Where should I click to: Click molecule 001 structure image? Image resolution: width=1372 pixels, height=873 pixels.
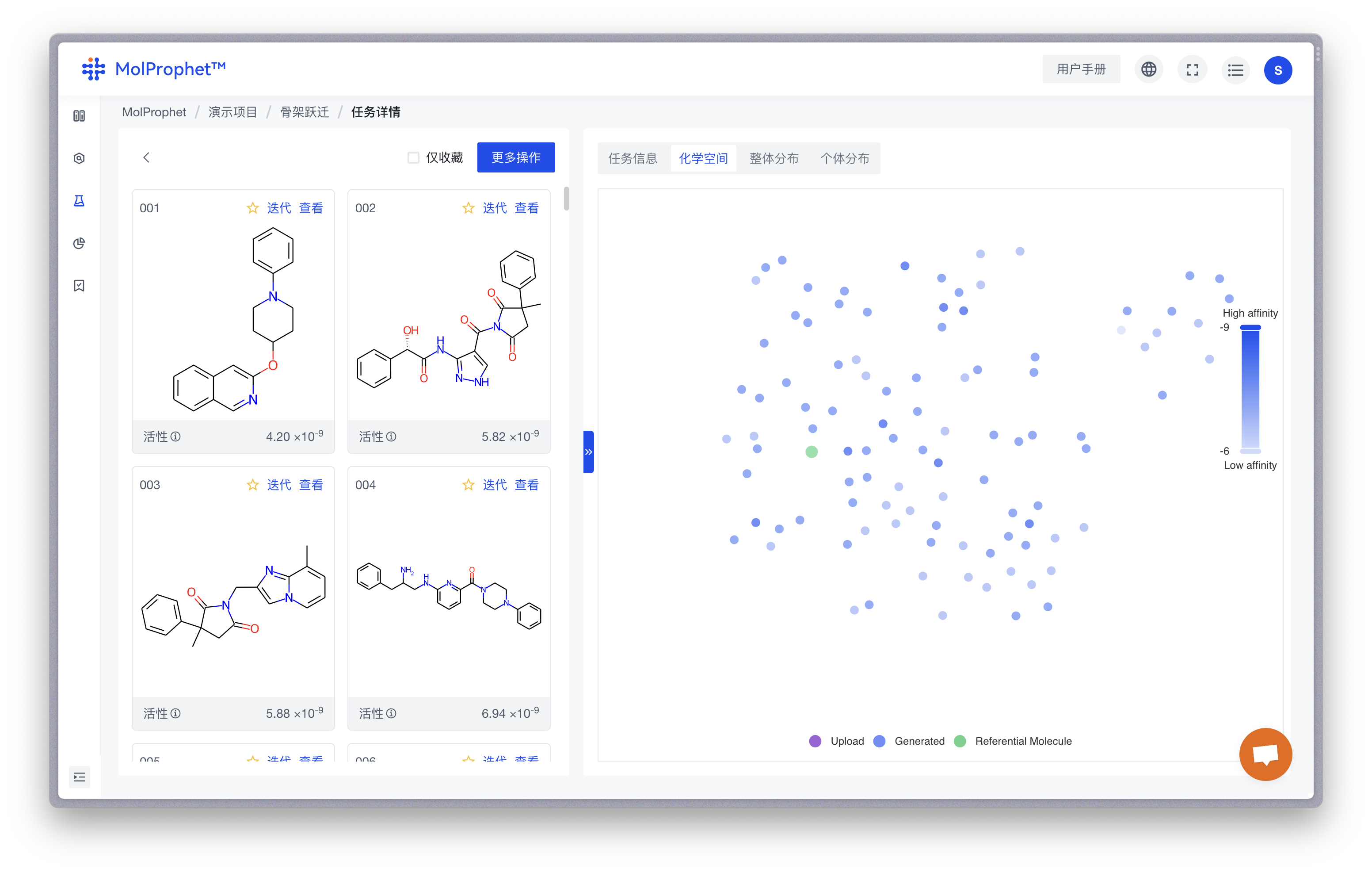pyautogui.click(x=233, y=320)
